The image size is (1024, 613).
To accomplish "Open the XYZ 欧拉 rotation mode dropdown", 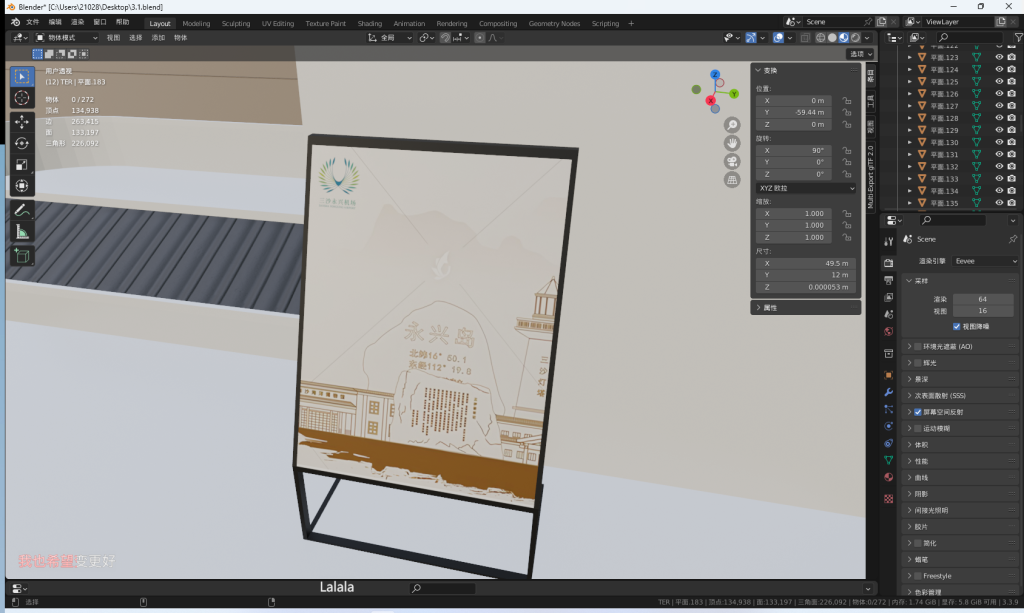I will pyautogui.click(x=805, y=188).
